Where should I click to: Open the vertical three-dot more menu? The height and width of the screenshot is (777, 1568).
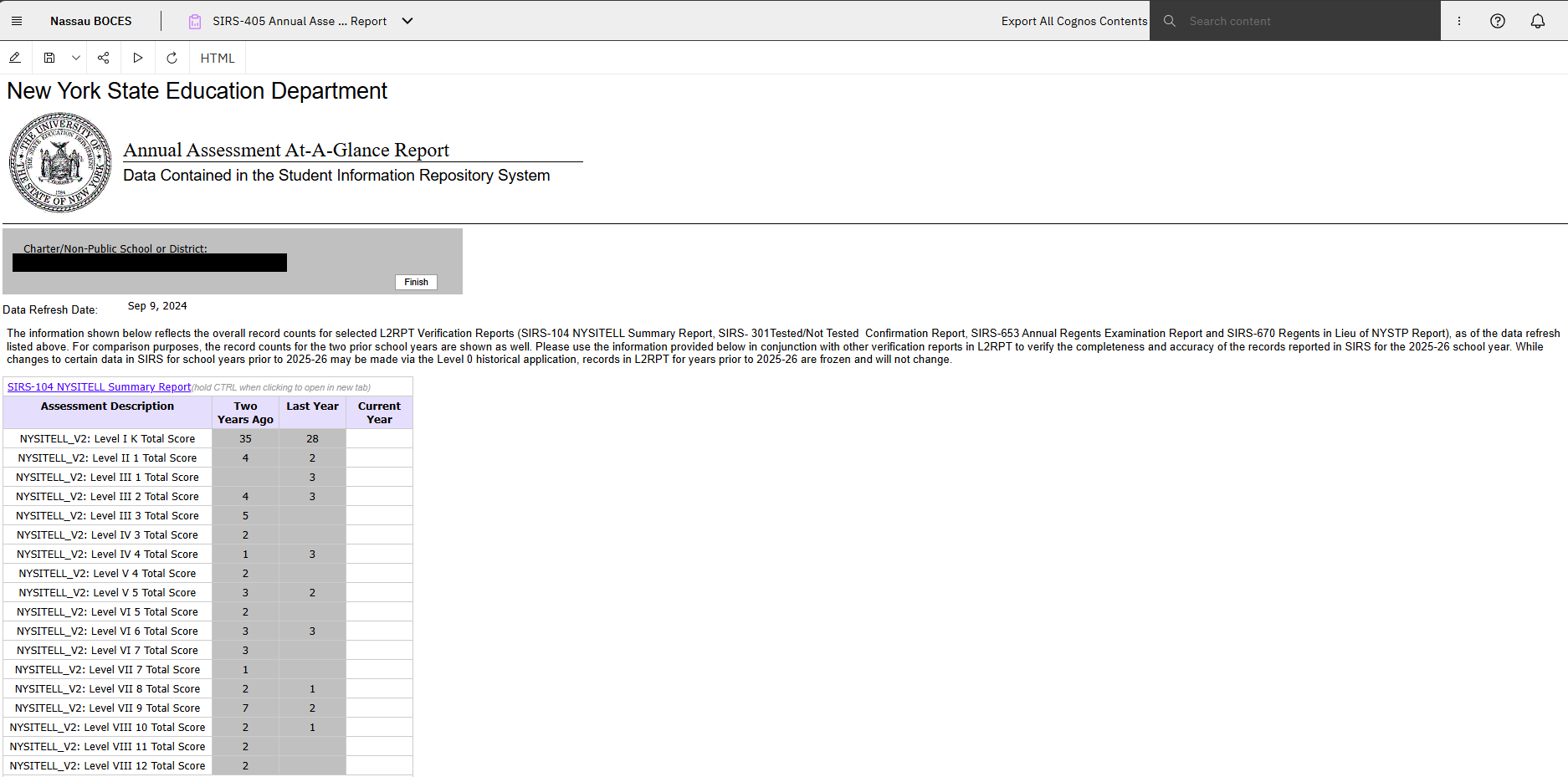(x=1459, y=21)
